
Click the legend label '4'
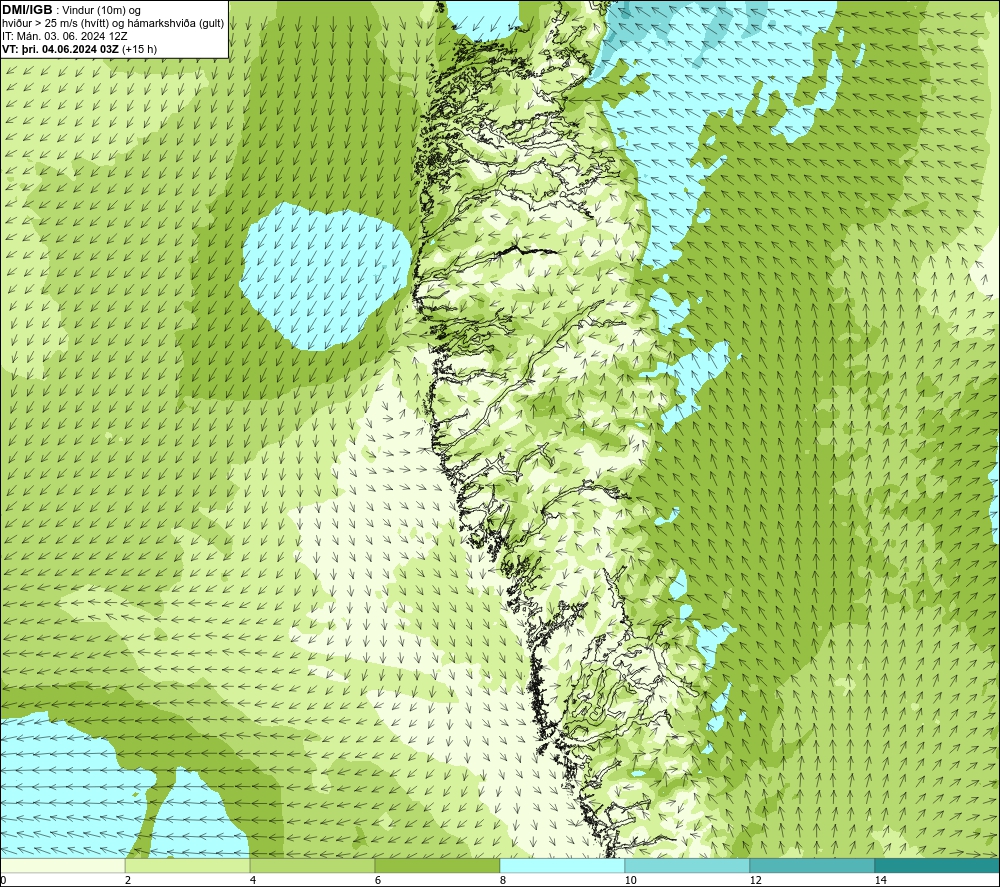coord(253,881)
